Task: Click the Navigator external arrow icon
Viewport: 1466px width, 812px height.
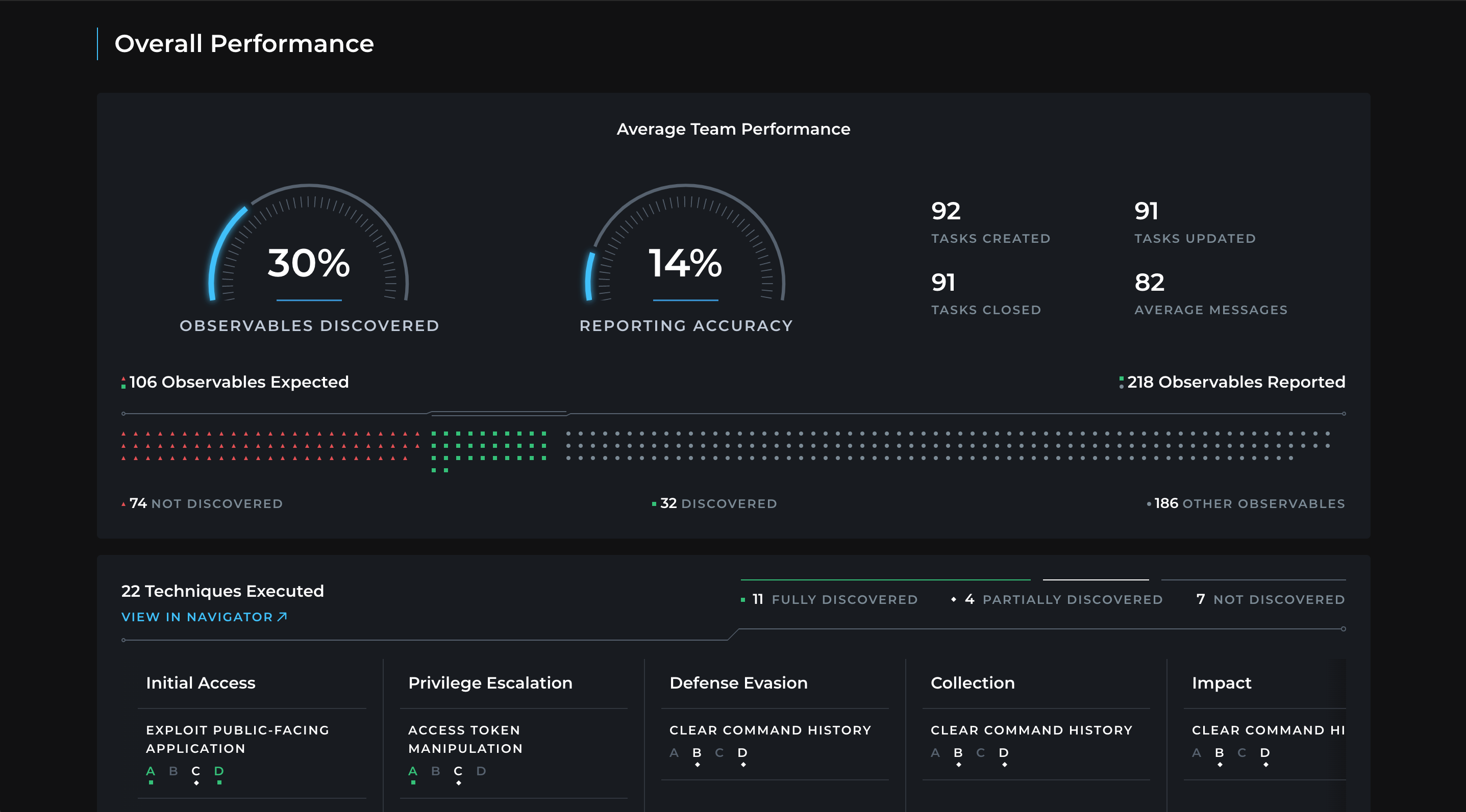Action: click(282, 616)
